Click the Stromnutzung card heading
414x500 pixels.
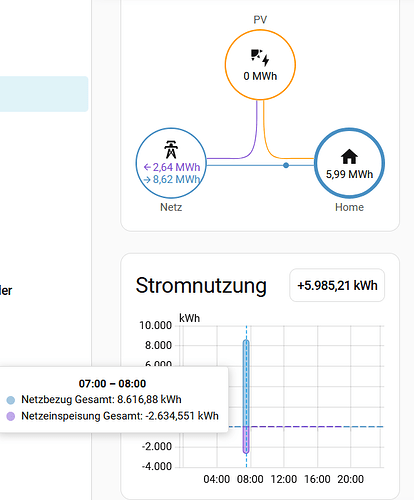(201, 286)
